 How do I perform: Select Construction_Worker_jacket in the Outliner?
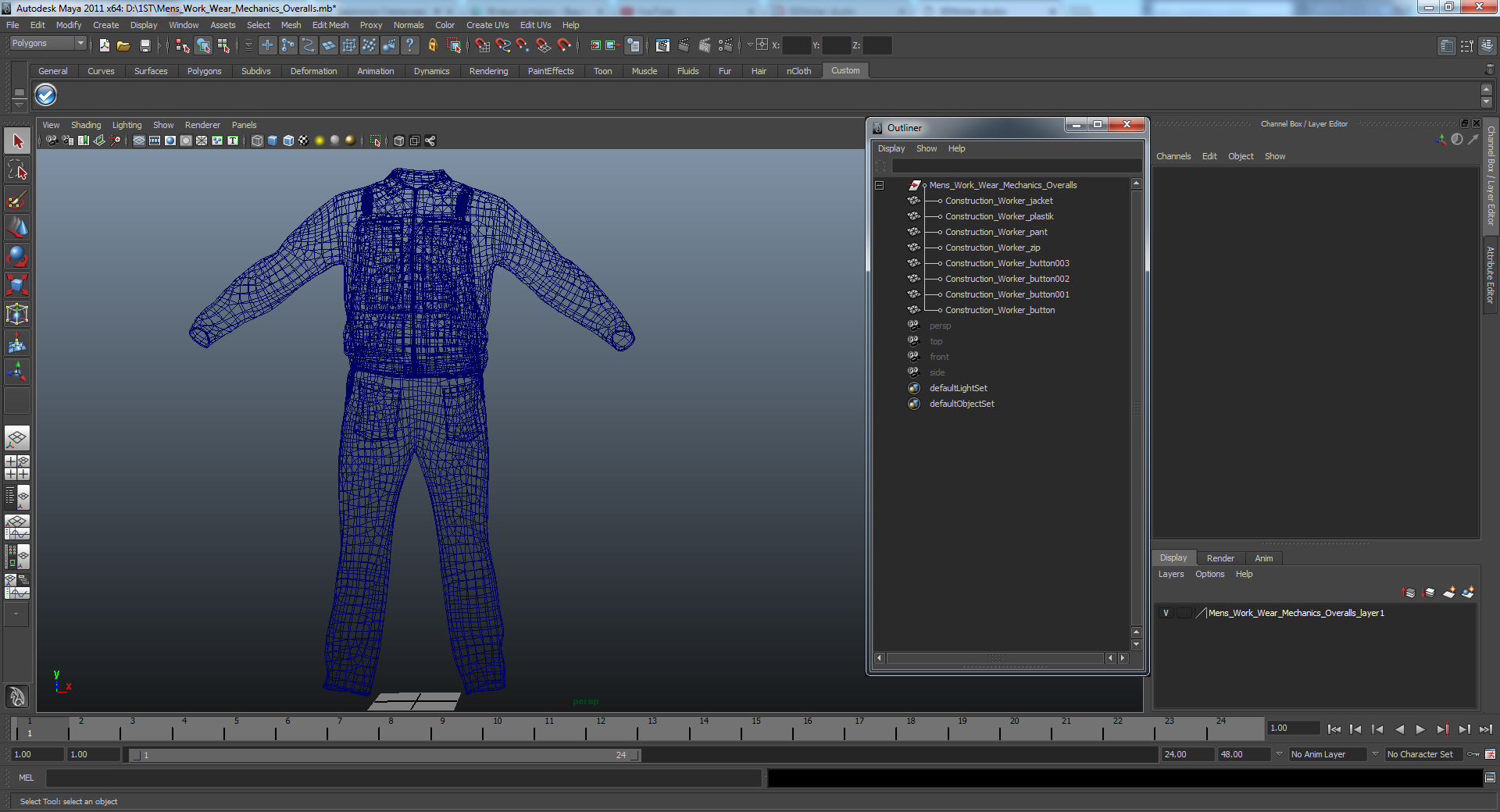point(998,201)
